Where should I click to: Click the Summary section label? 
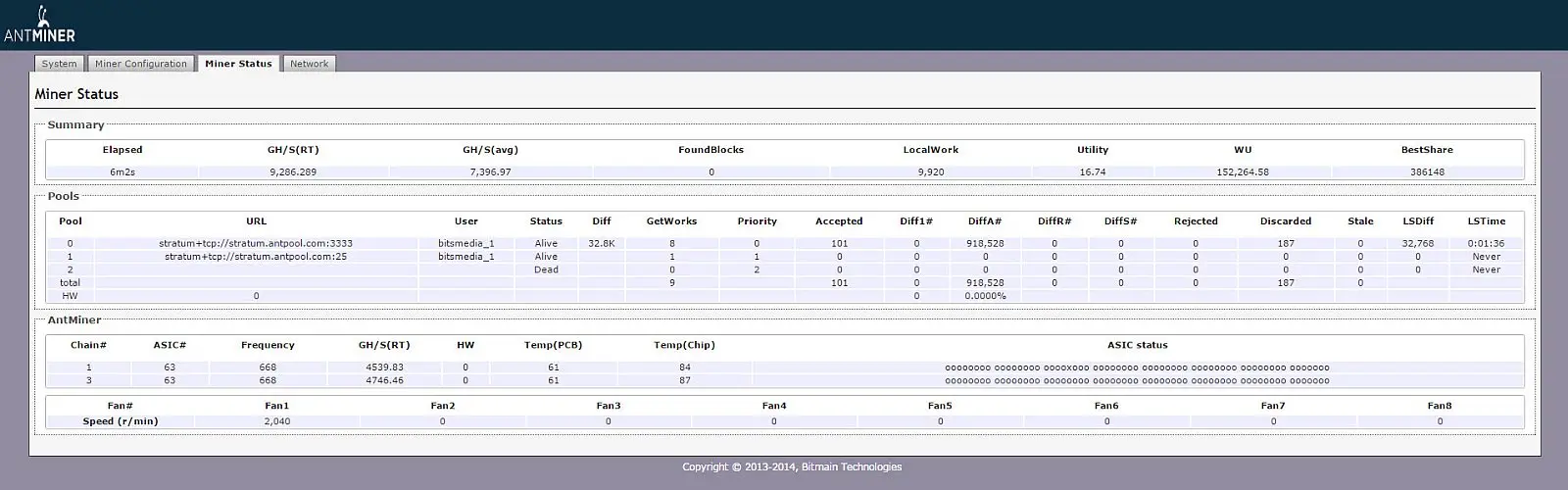pos(75,124)
